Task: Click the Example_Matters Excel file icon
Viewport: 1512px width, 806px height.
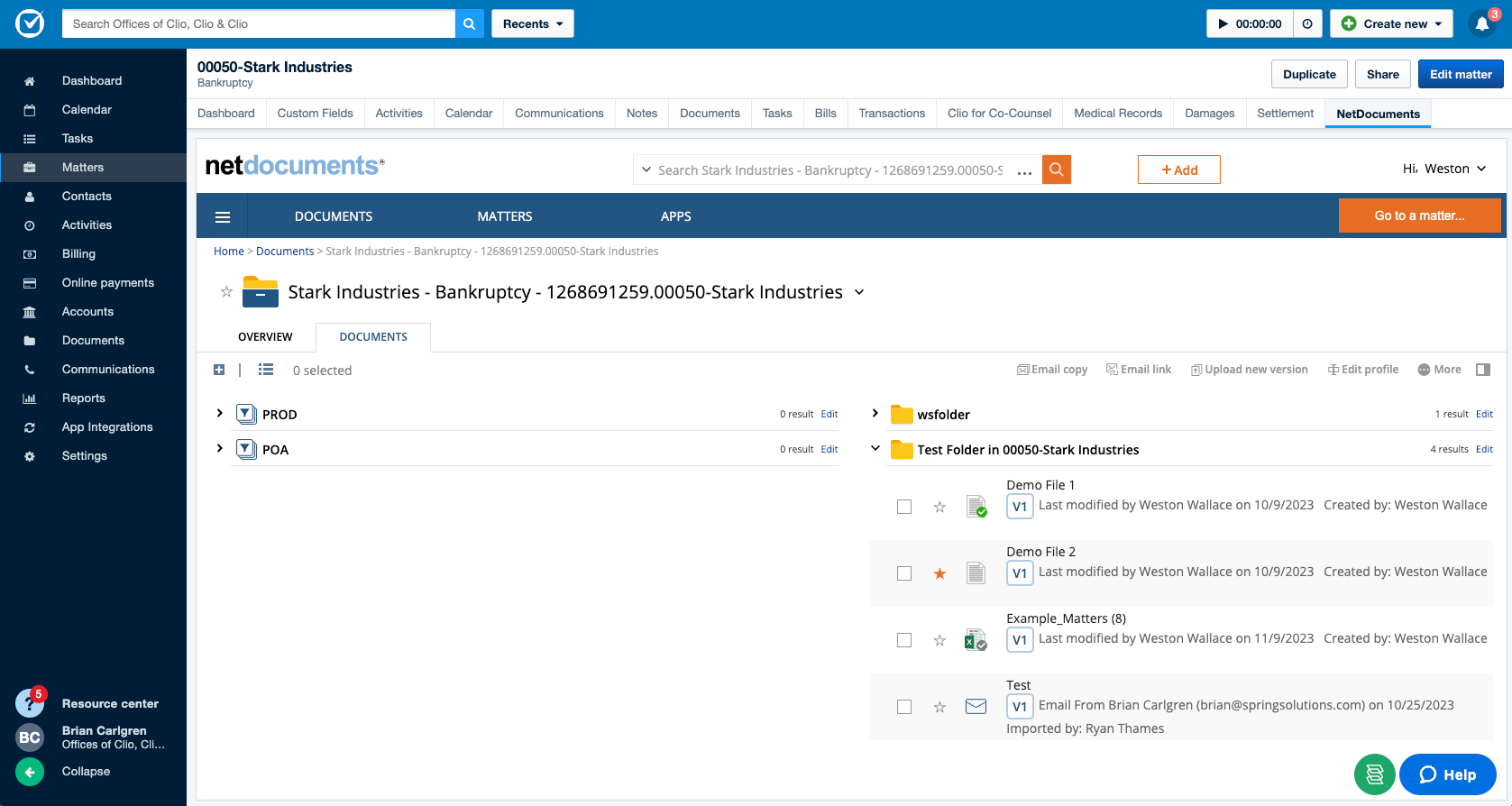Action: [976, 640]
